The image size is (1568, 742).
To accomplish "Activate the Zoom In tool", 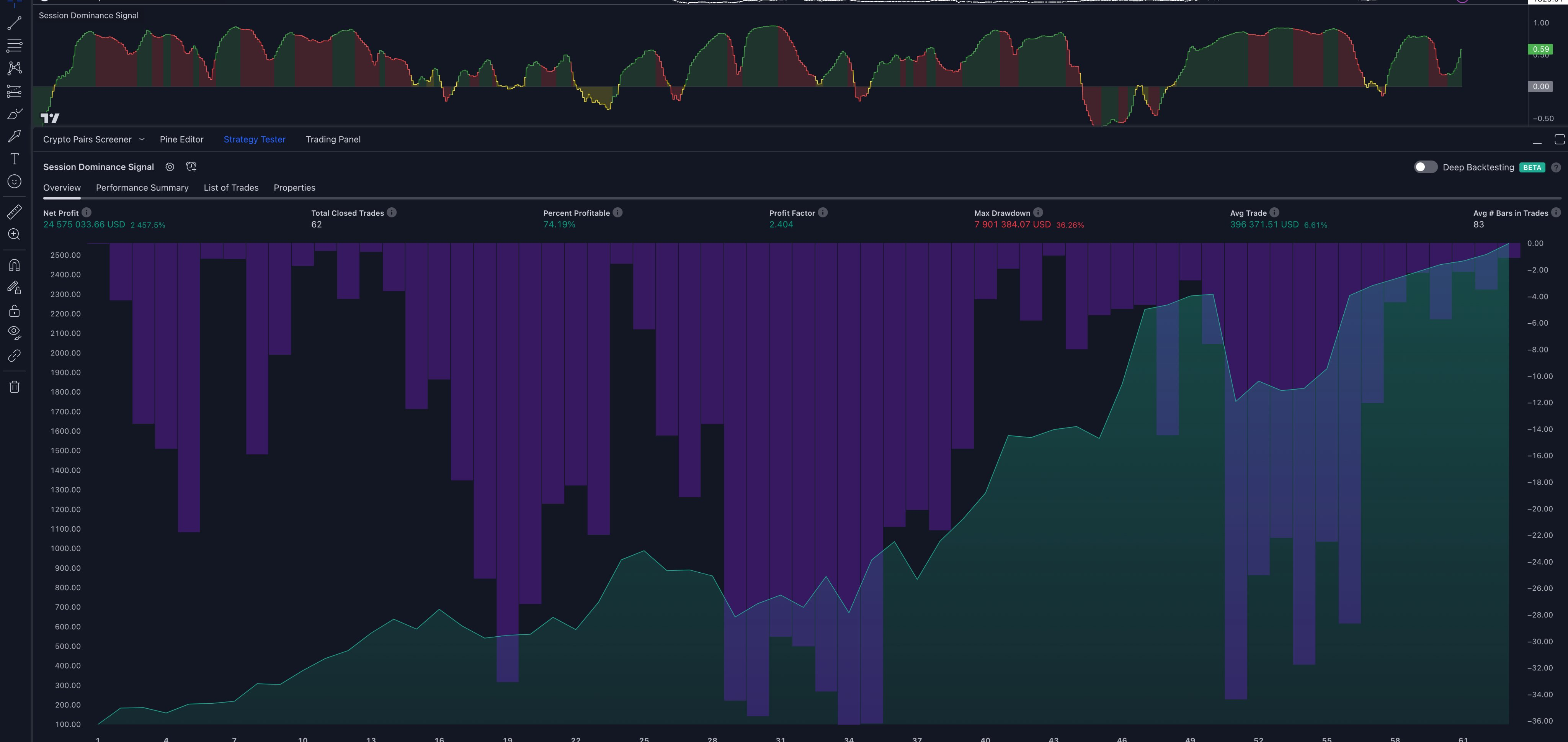I will click(x=15, y=234).
